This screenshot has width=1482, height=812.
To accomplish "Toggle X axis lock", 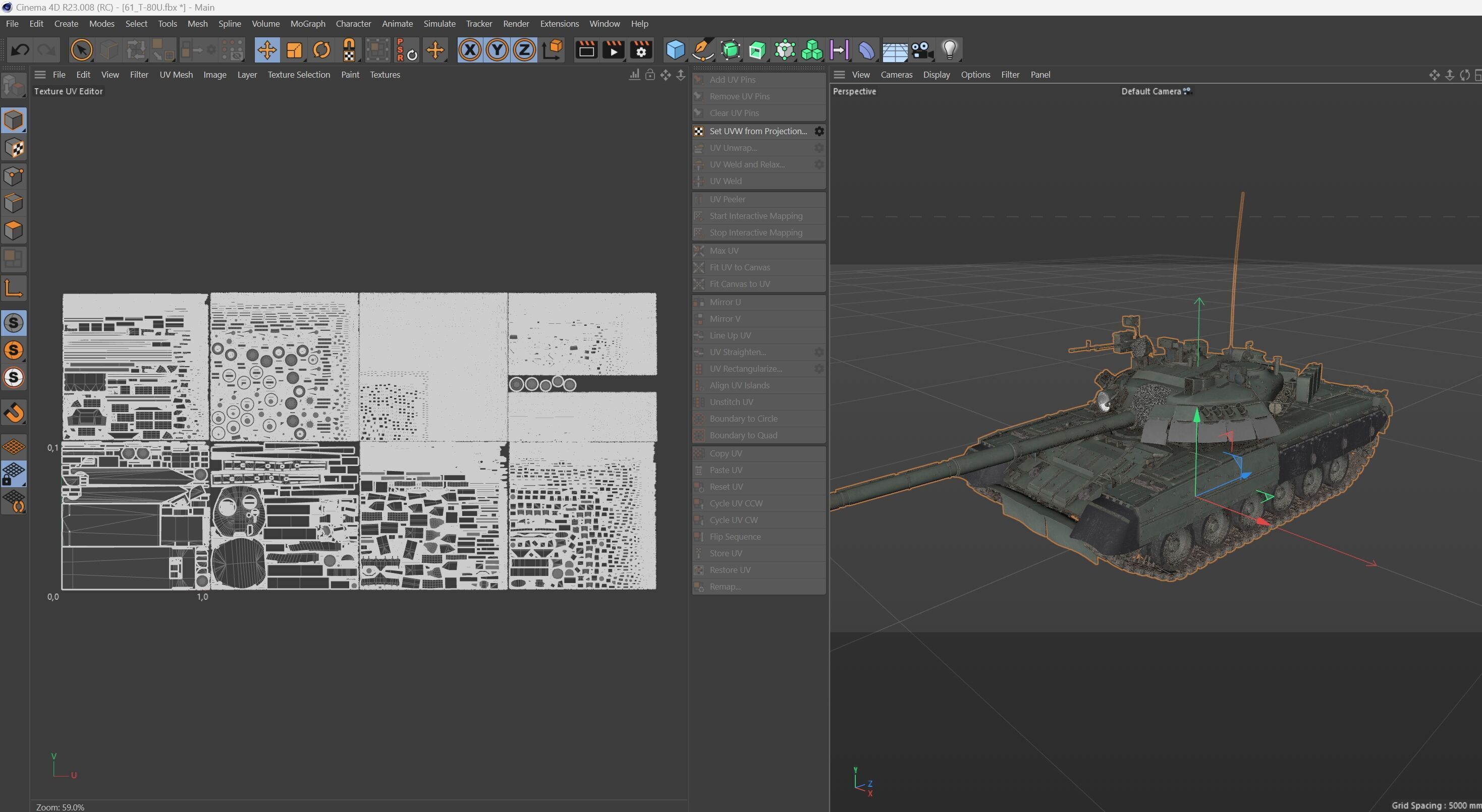I will (469, 50).
